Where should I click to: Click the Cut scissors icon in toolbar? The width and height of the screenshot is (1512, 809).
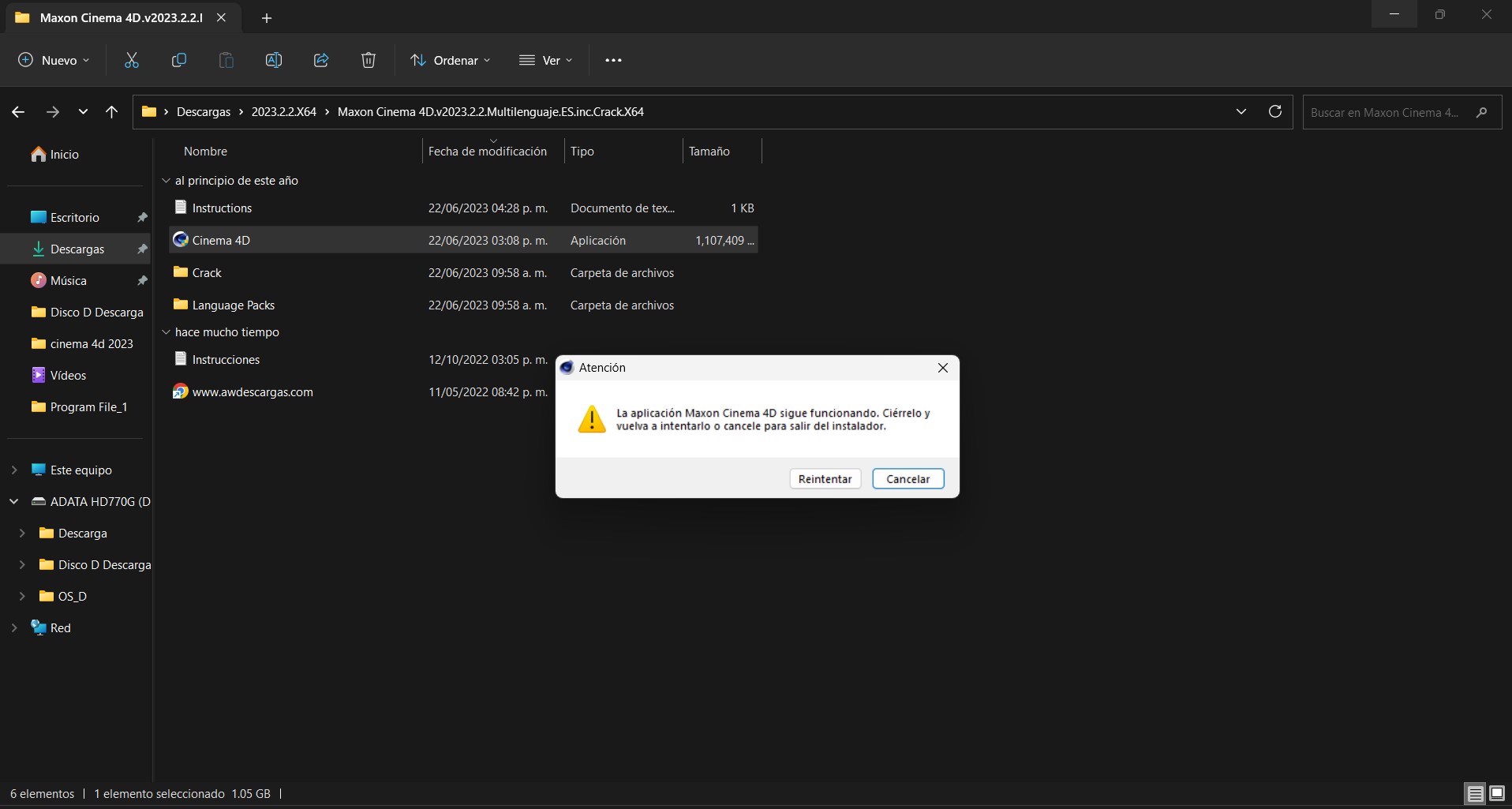click(132, 60)
